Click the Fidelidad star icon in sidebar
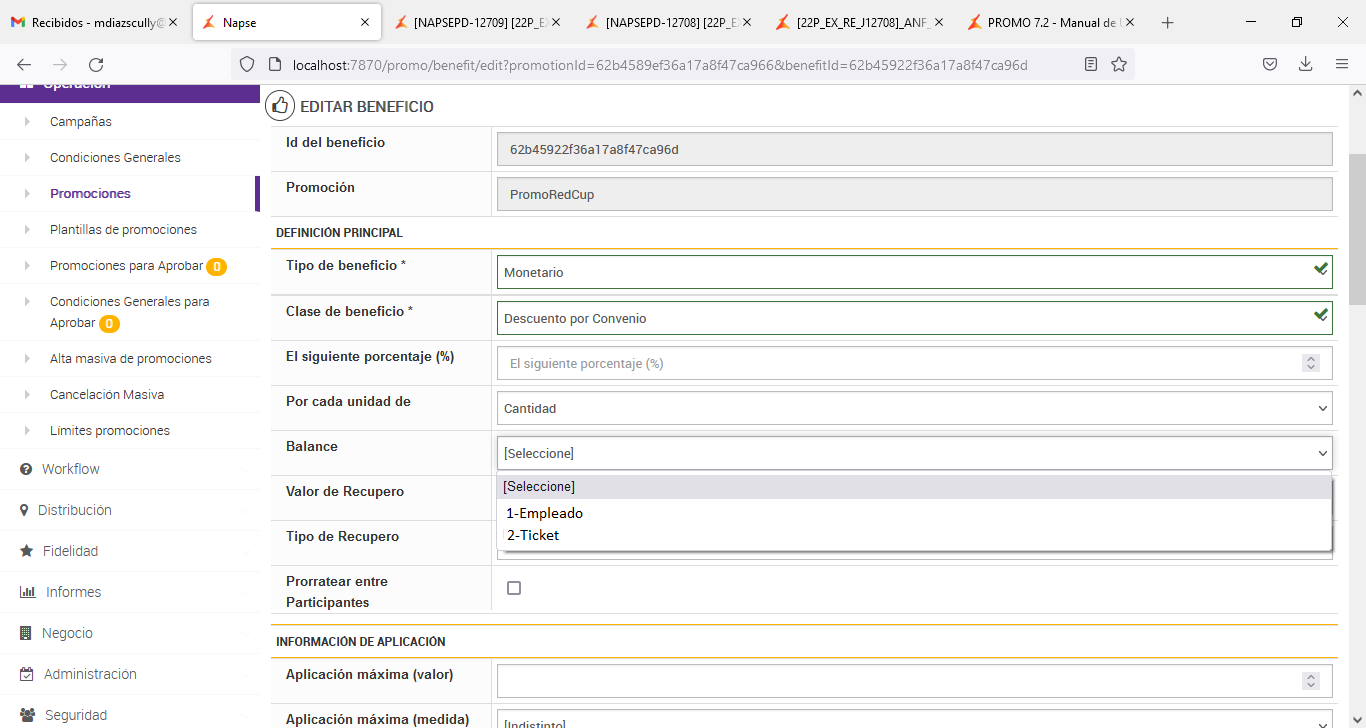 (27, 551)
